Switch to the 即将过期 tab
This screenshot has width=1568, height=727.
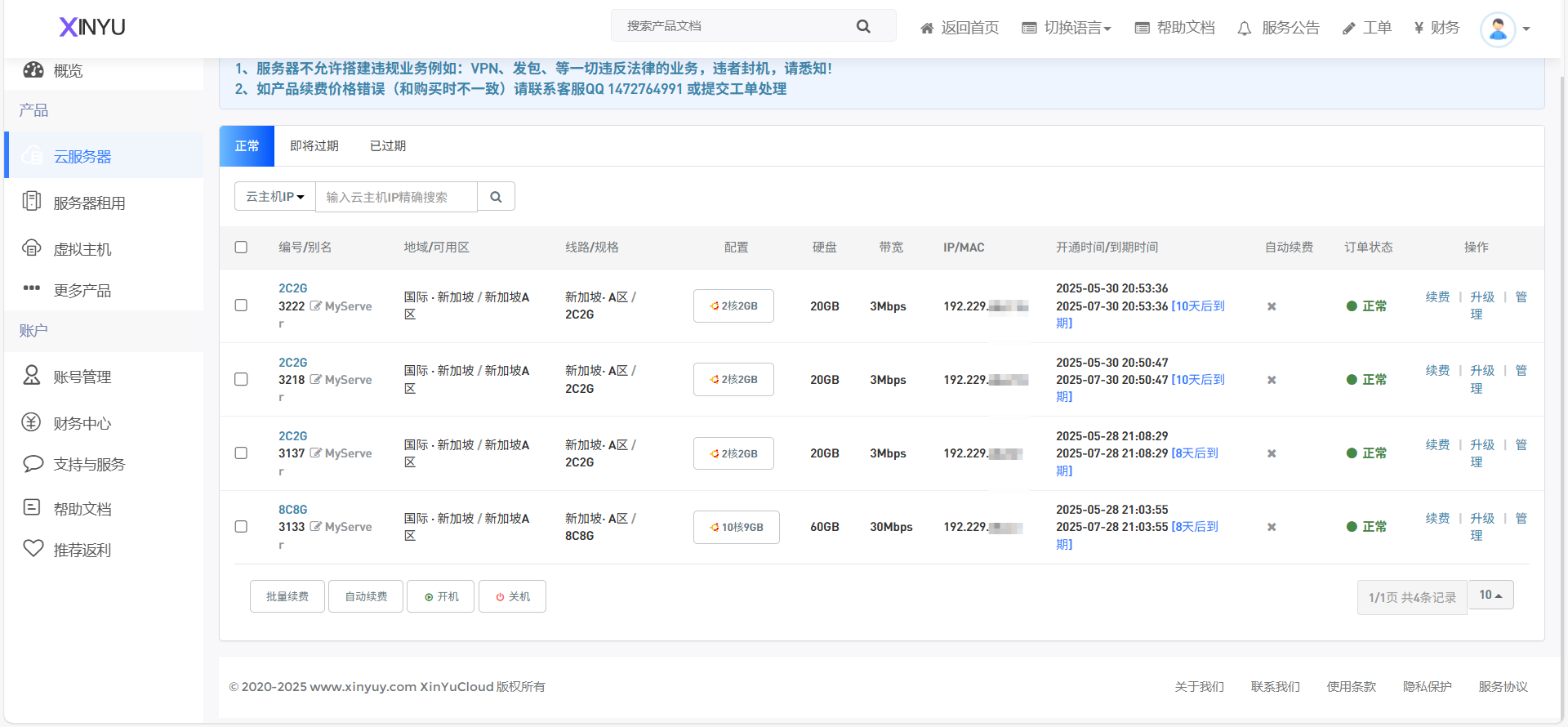[314, 145]
